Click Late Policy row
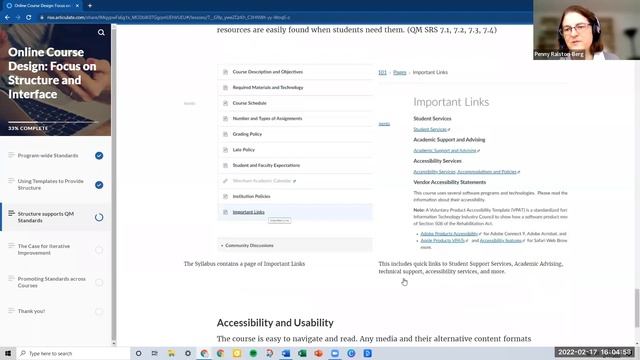The height and width of the screenshot is (360, 640). pyautogui.click(x=295, y=150)
